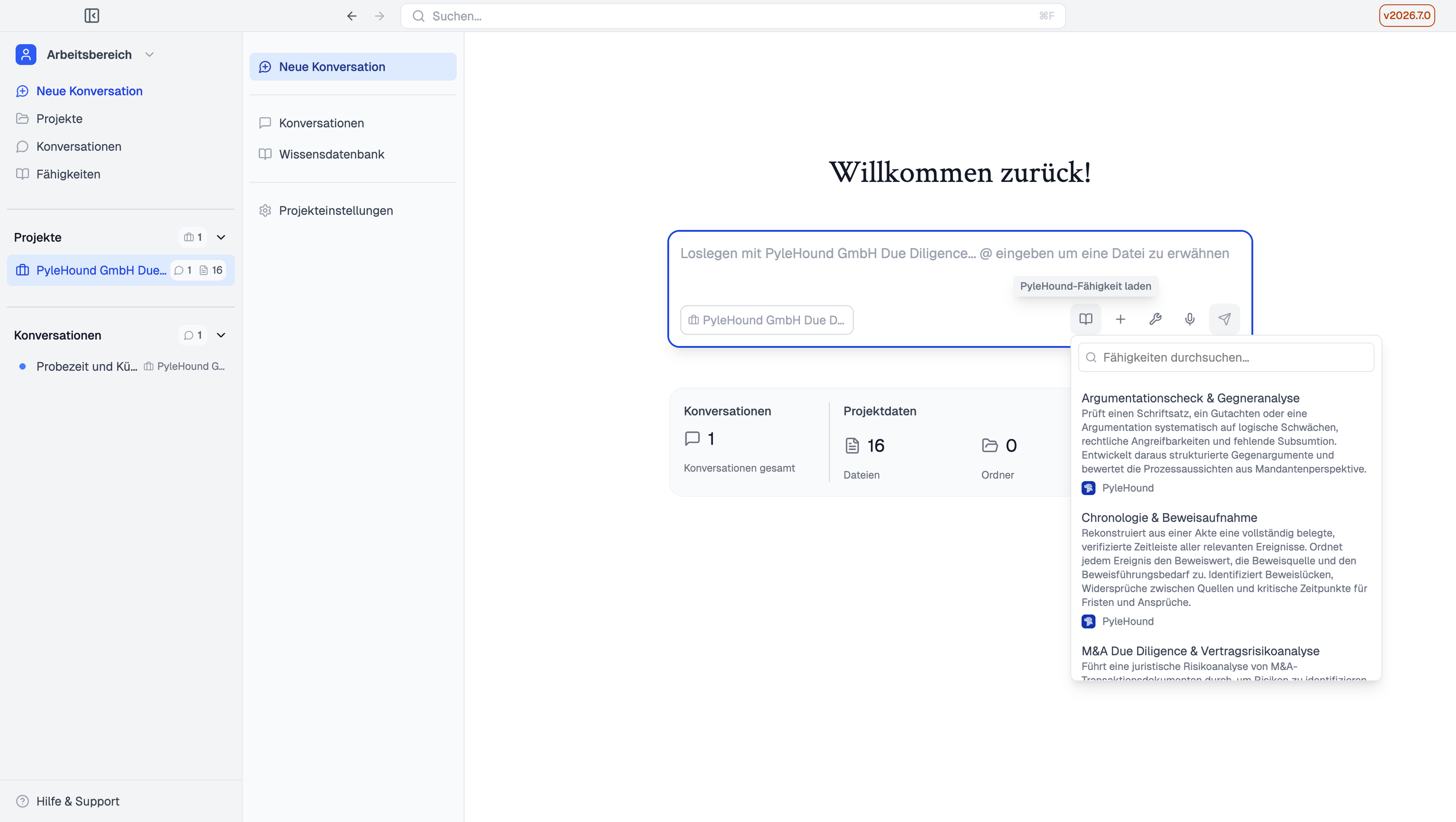Image resolution: width=1456 pixels, height=822 pixels.
Task: Click the microphone voice input icon
Action: [x=1190, y=319]
